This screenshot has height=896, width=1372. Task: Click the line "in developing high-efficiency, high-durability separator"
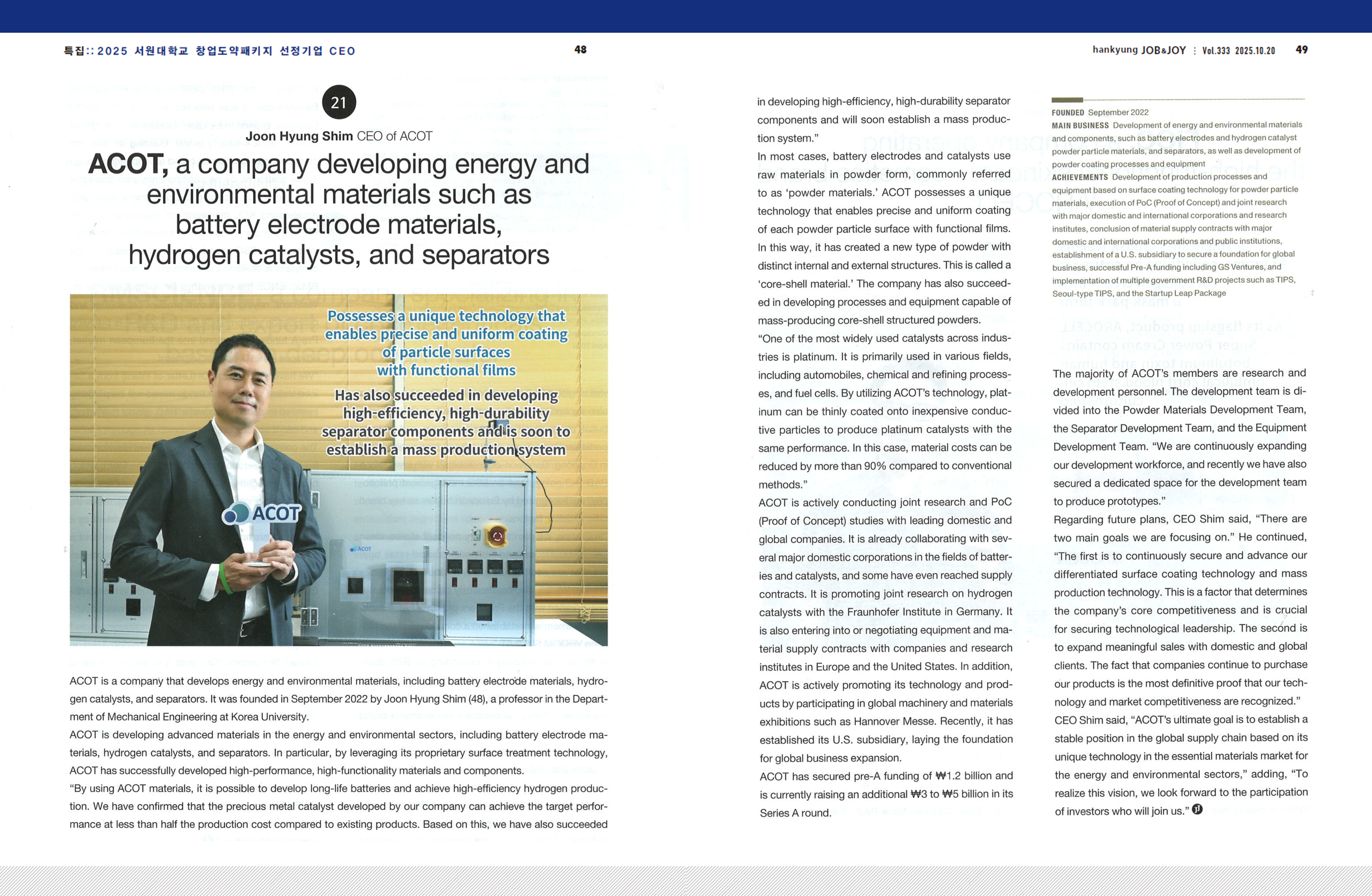point(884,101)
